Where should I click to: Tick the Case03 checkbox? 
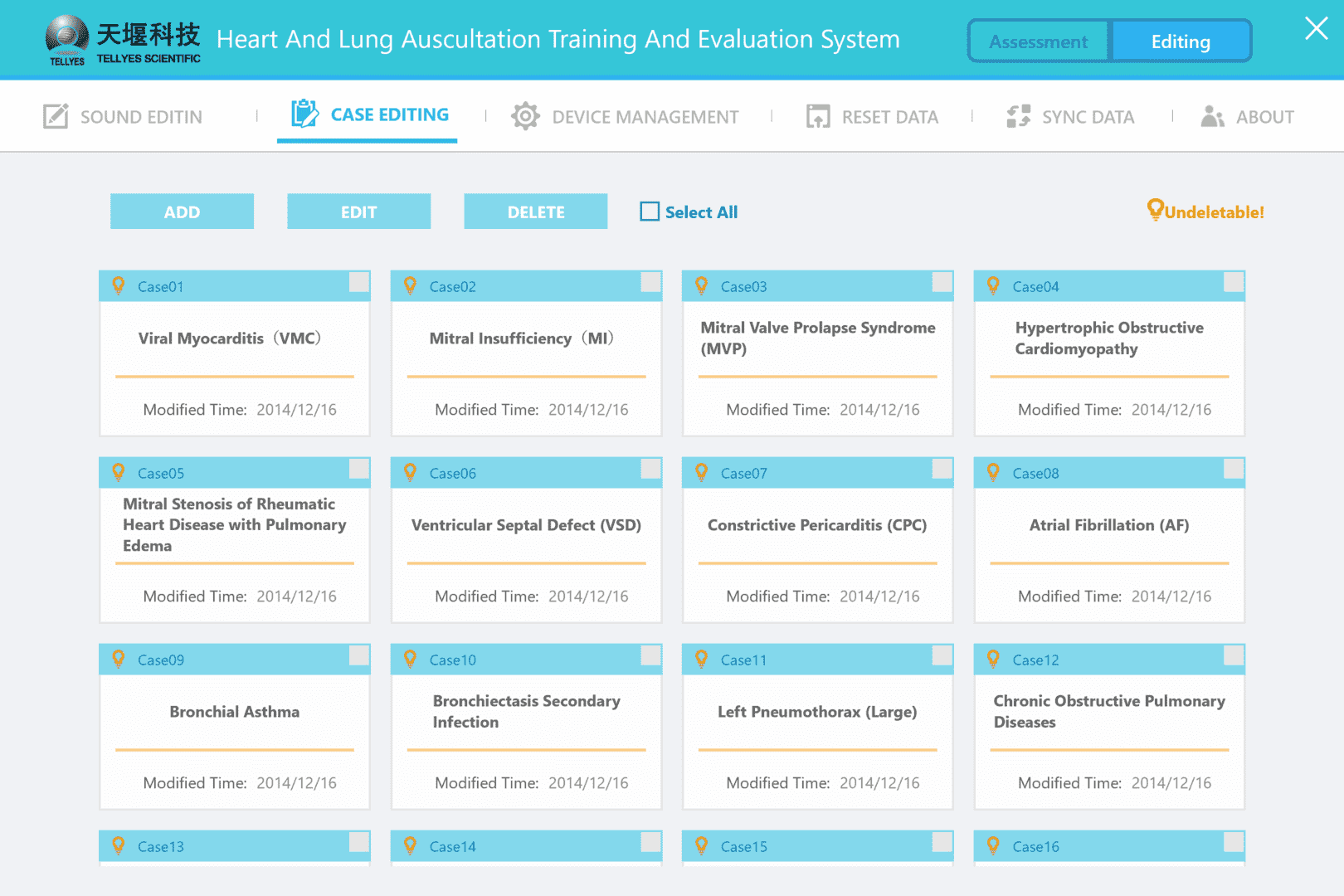click(942, 282)
